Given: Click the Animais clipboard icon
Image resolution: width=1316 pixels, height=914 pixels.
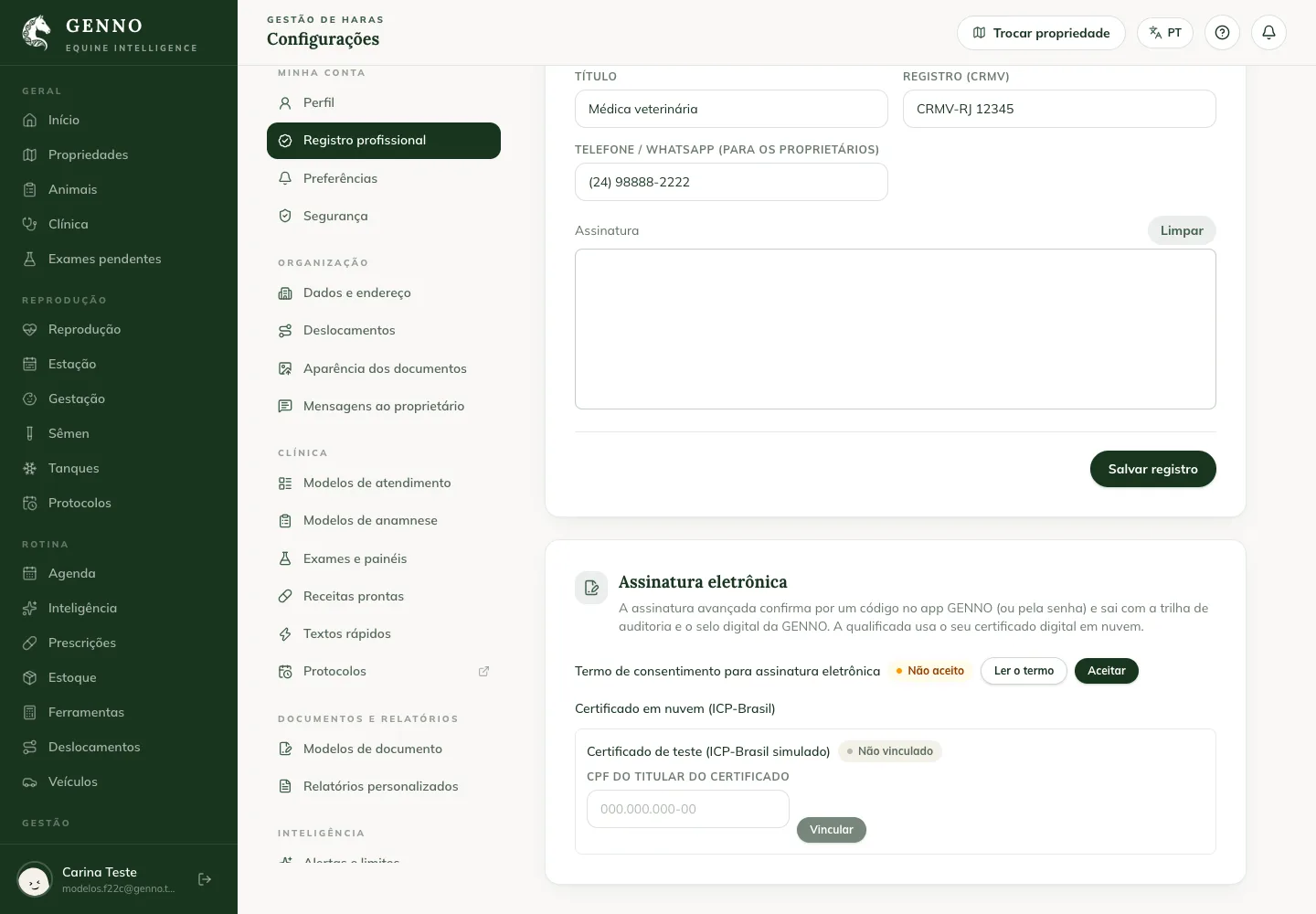Looking at the screenshot, I should pyautogui.click(x=29, y=189).
